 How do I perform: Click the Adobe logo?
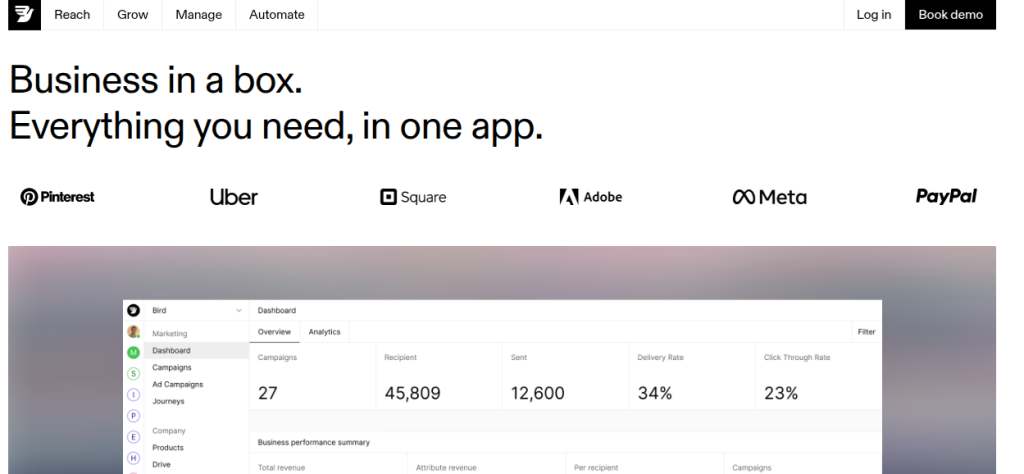point(590,197)
